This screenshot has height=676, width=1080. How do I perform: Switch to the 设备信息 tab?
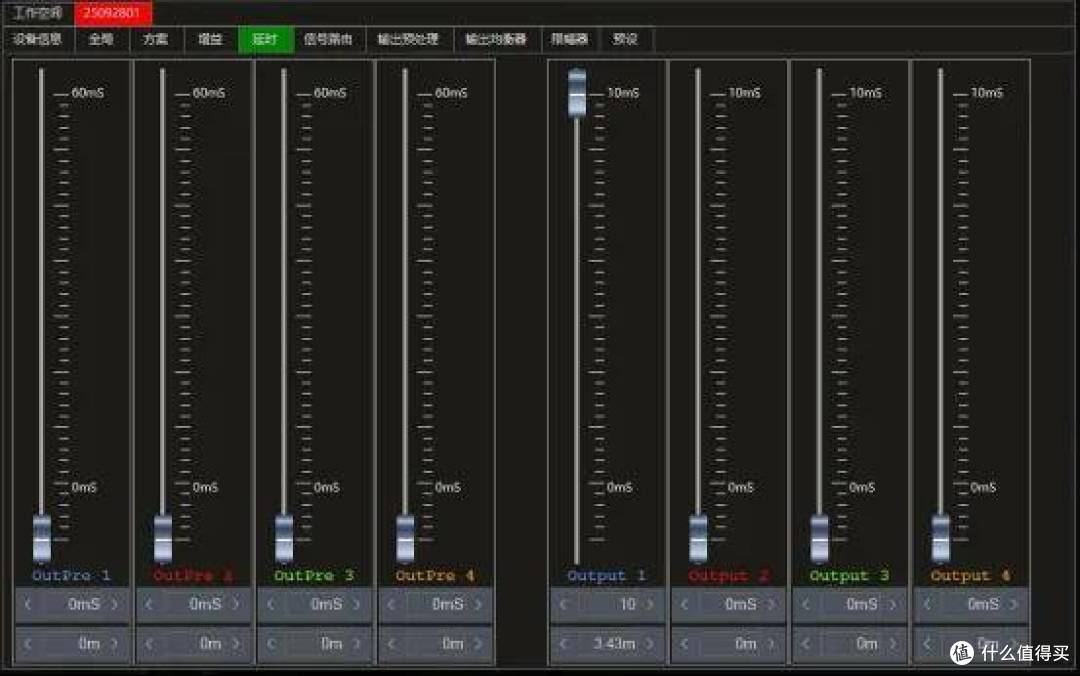pos(37,39)
